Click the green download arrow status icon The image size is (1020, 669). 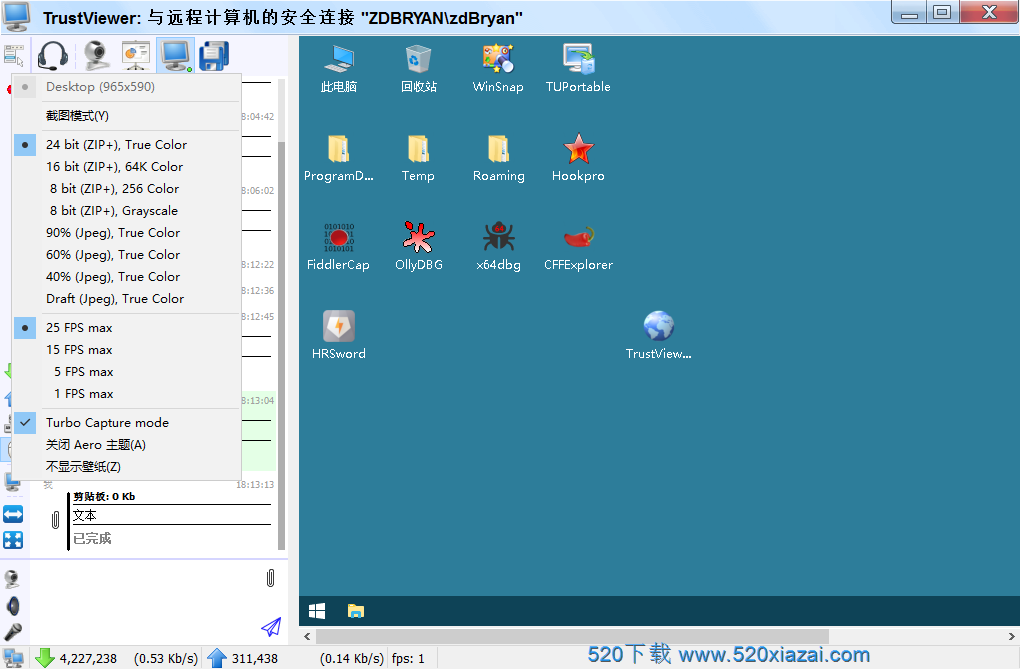point(45,658)
